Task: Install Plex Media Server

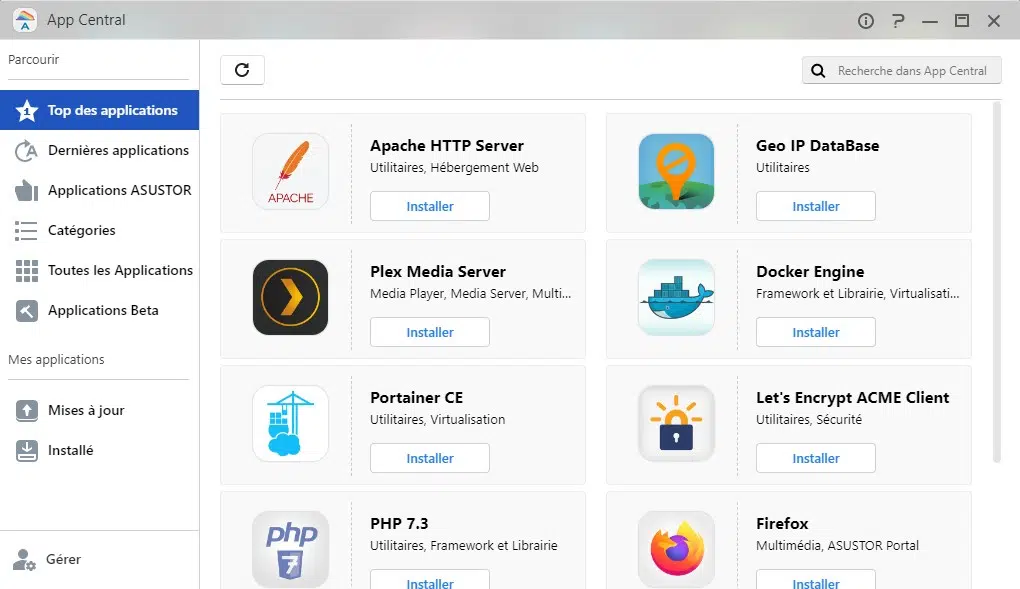Action: 430,333
